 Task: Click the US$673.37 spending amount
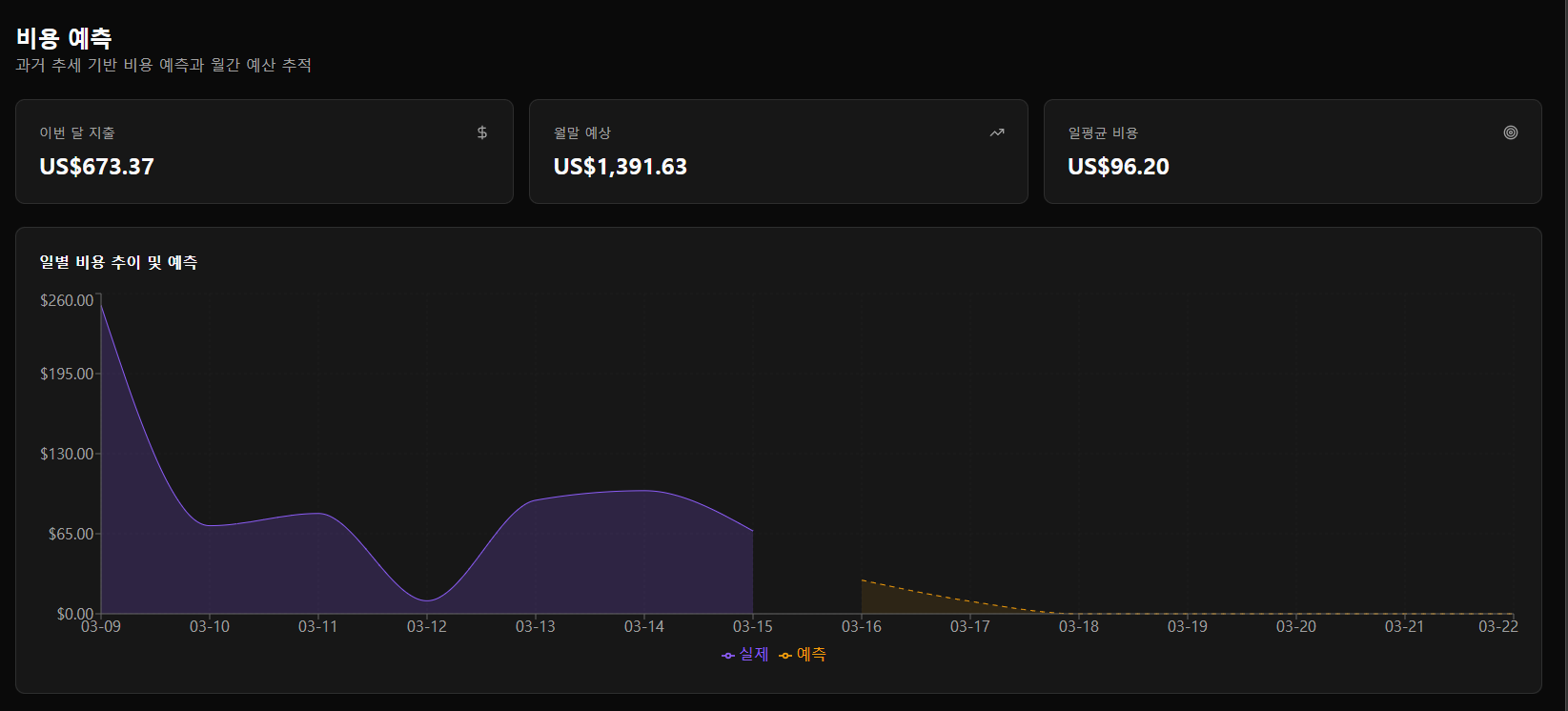coord(96,167)
